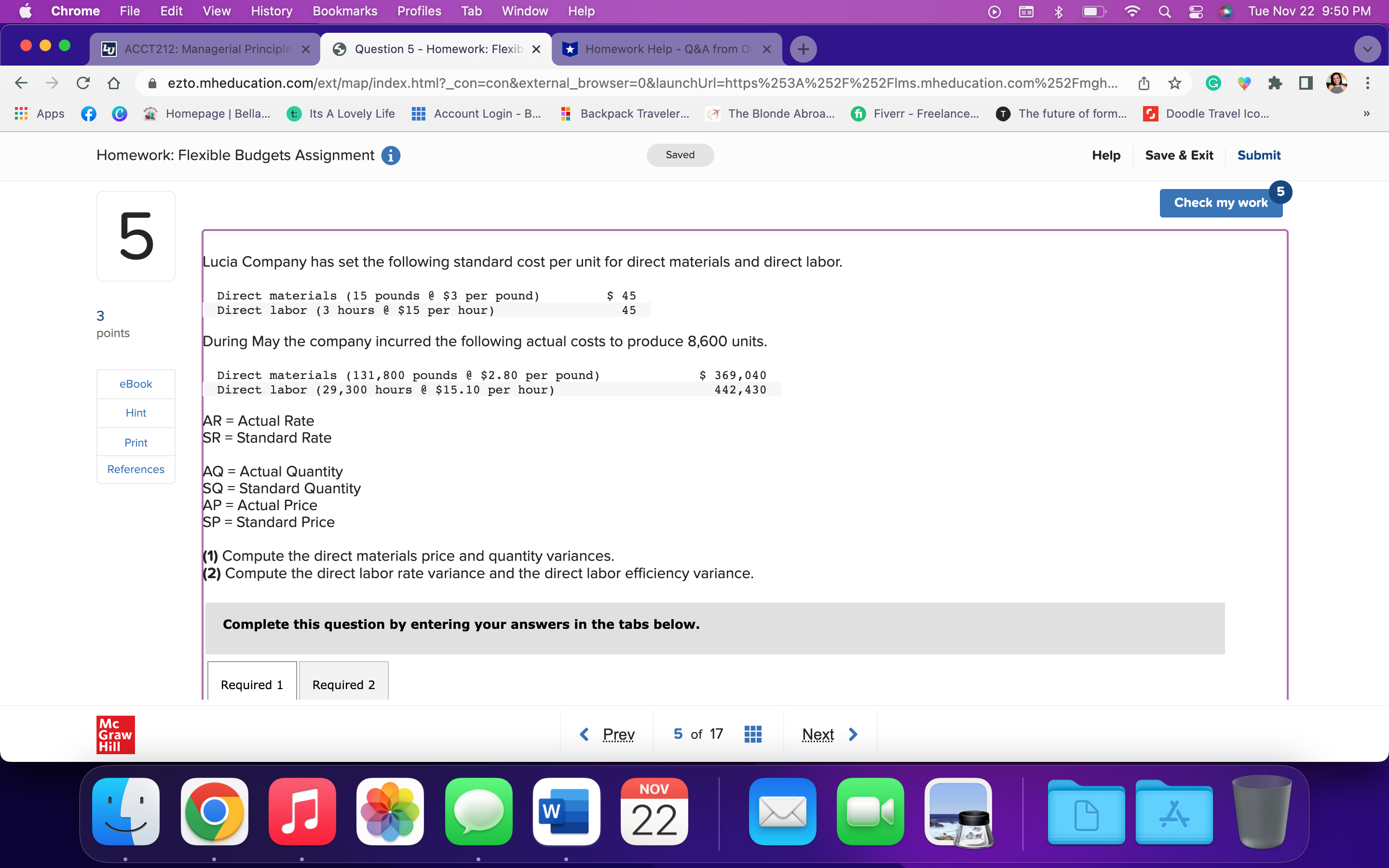Switch to the Required 2 tab

click(342, 684)
